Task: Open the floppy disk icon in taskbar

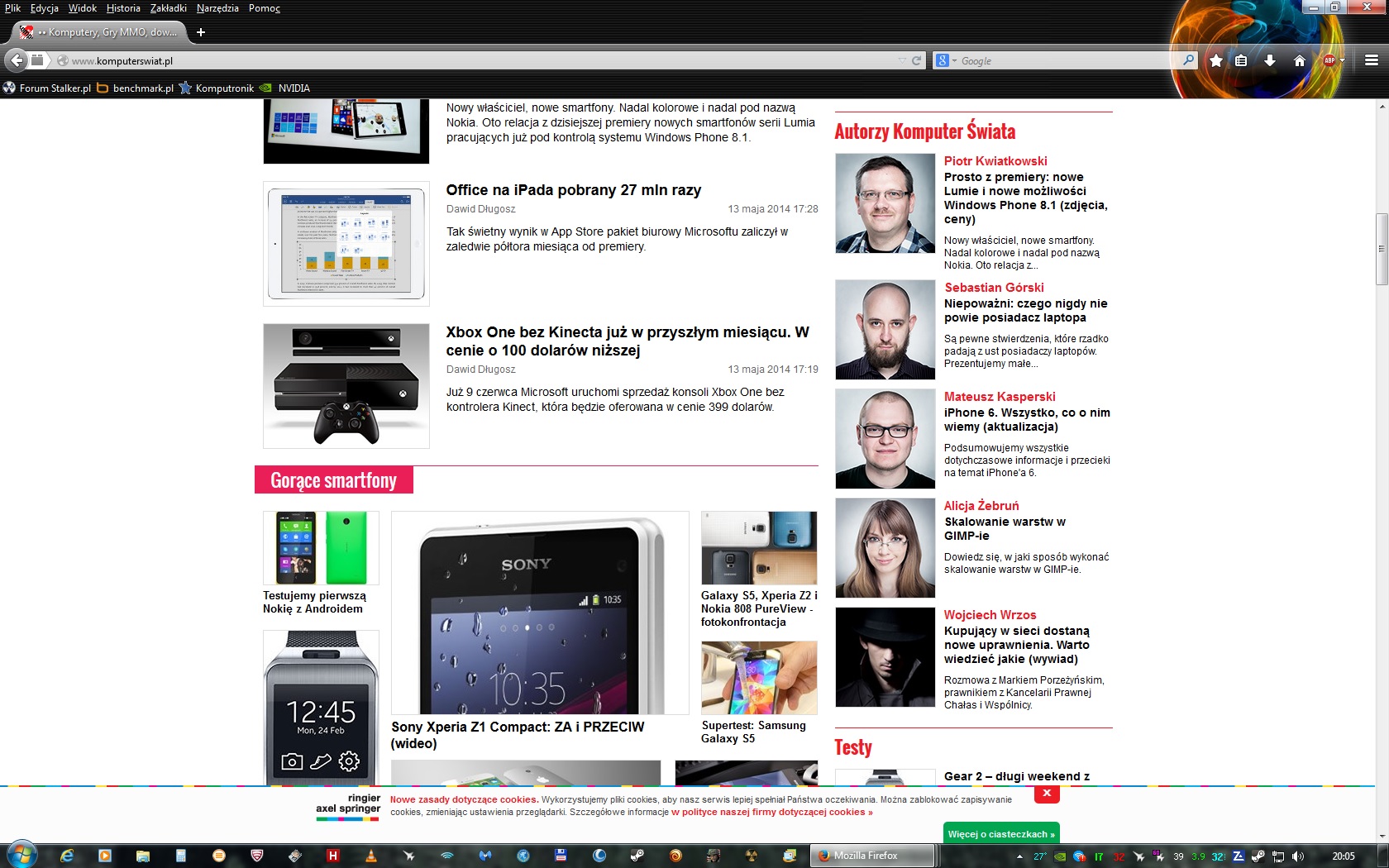Action: (x=561, y=856)
